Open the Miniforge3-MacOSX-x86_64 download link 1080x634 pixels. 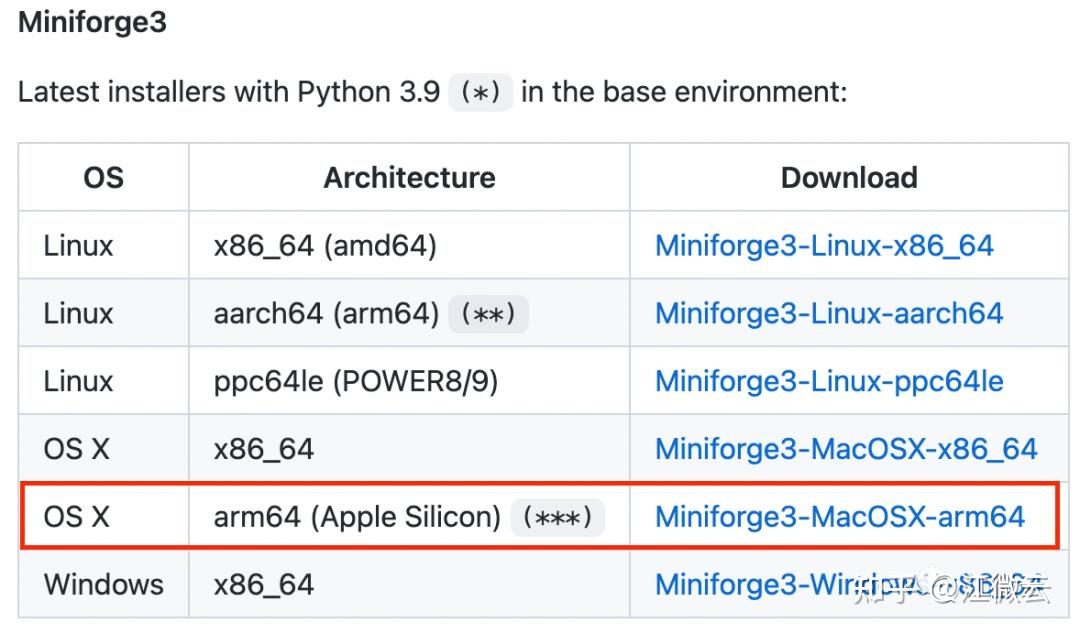point(846,449)
